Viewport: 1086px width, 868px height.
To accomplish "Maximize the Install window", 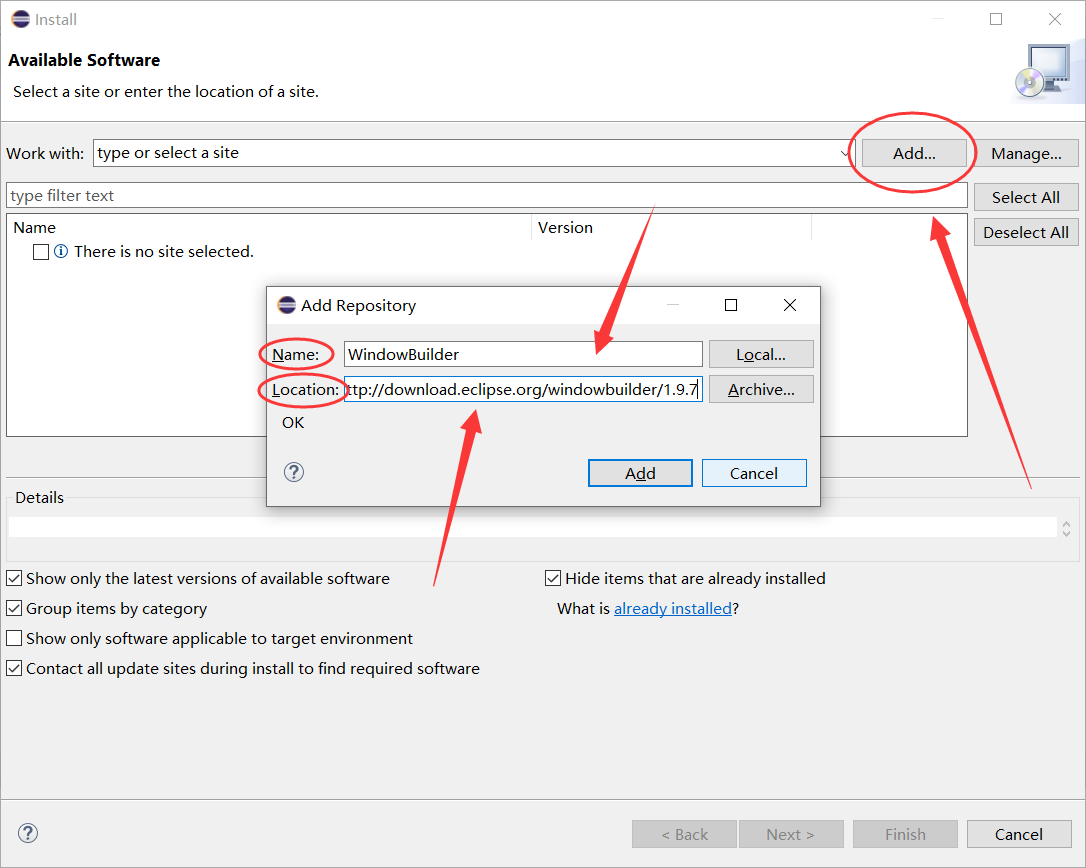I will 996,19.
